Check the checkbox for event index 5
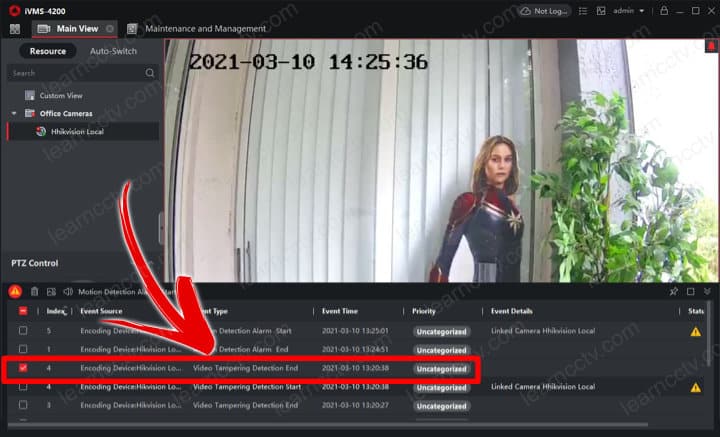 pos(23,331)
